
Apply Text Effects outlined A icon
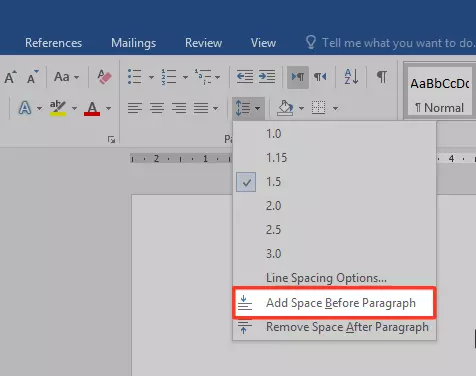pyautogui.click(x=25, y=108)
